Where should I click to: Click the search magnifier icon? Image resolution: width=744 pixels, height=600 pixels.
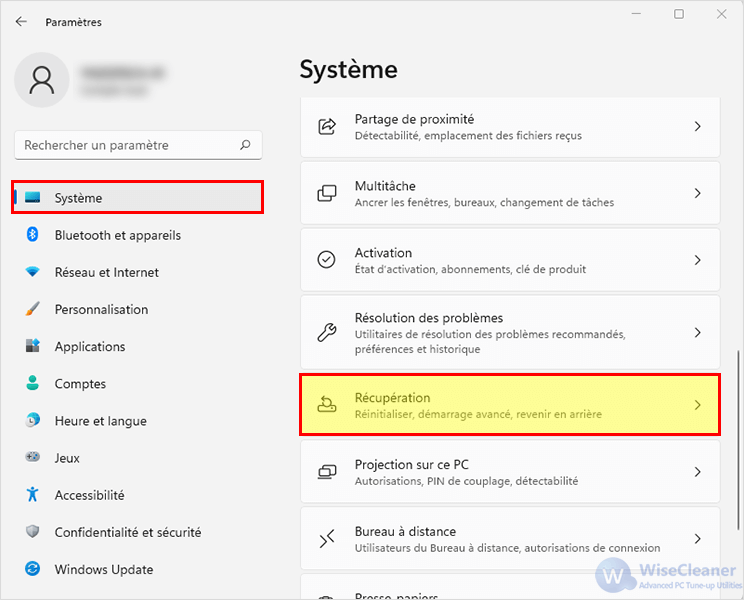point(245,145)
